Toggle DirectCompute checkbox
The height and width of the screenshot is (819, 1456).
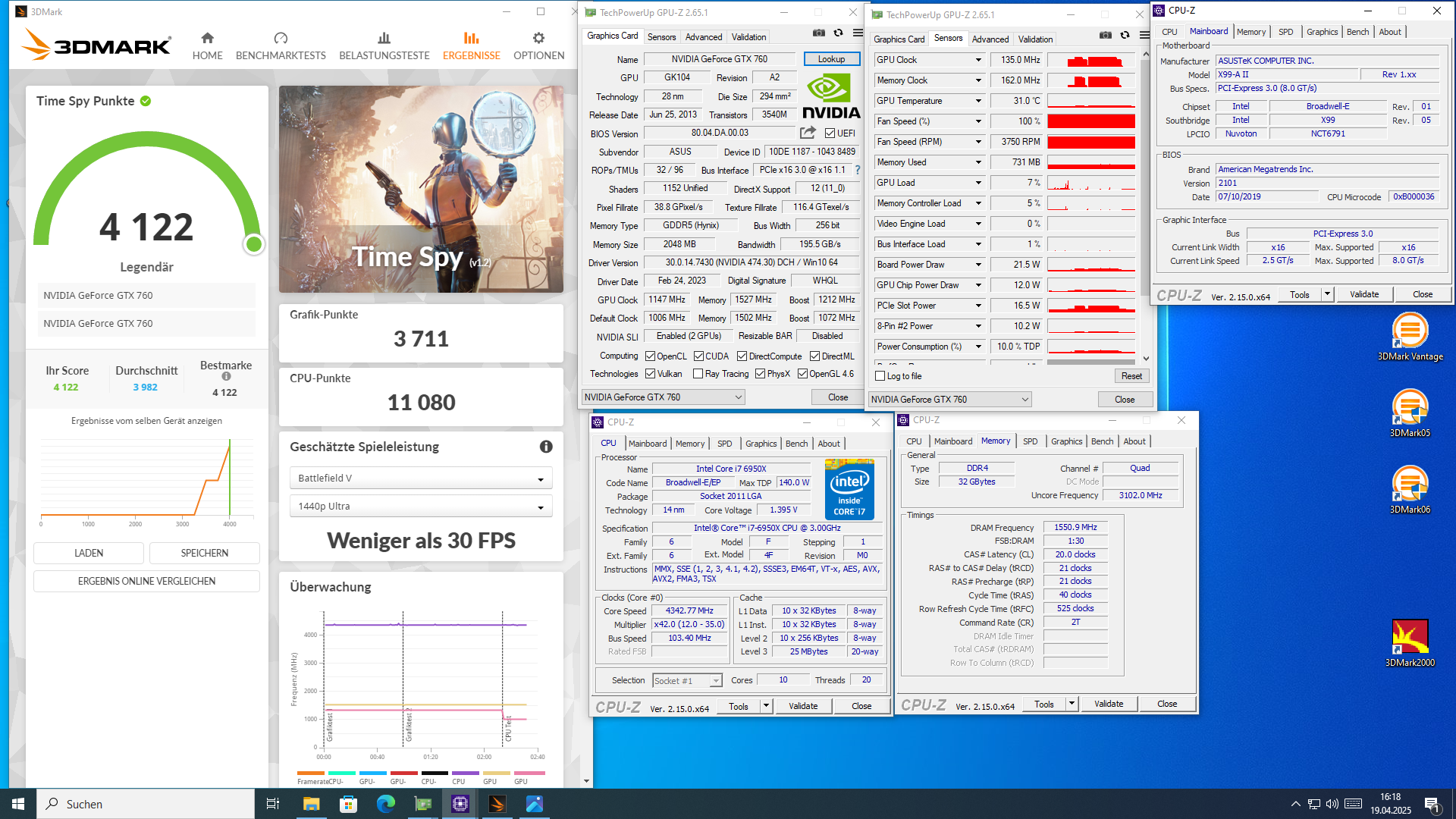tap(742, 356)
